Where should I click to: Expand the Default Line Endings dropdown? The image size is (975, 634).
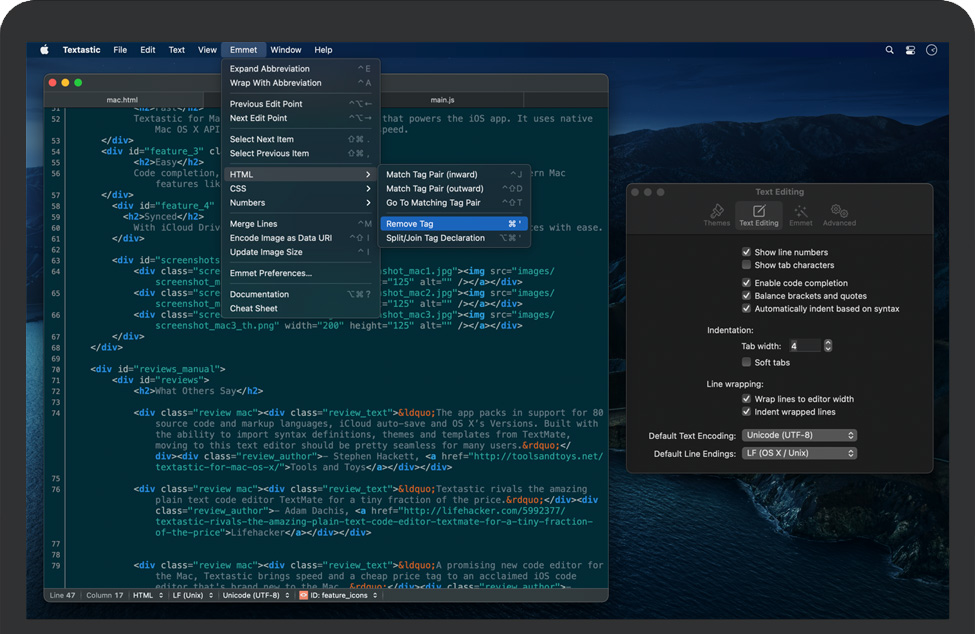799,453
